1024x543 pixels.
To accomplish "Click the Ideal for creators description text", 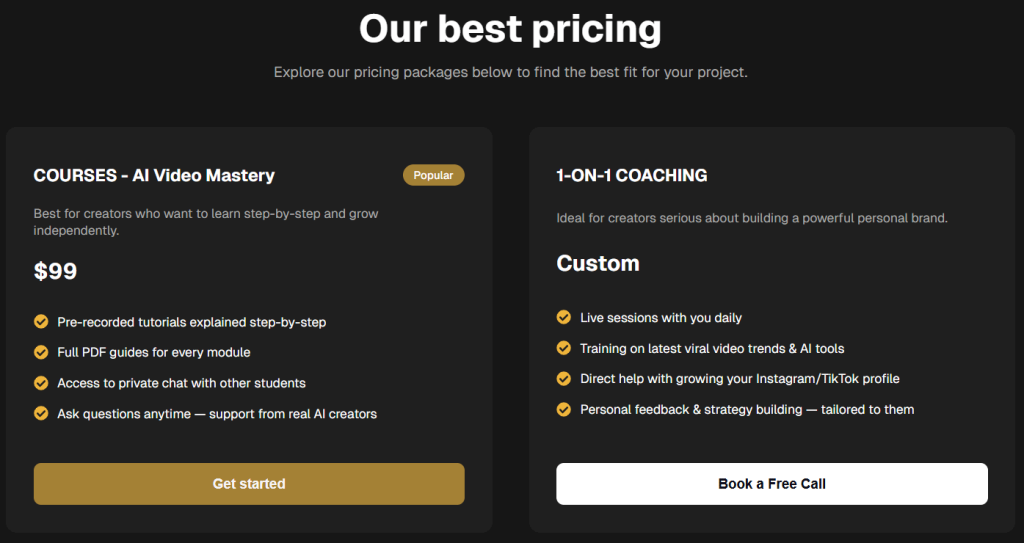I will (x=751, y=218).
